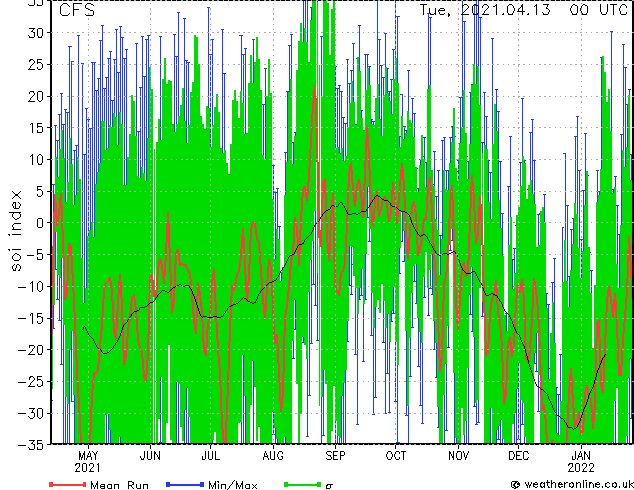The width and height of the screenshot is (634, 490).
Task: Click the CFS model label
Action: (77, 10)
